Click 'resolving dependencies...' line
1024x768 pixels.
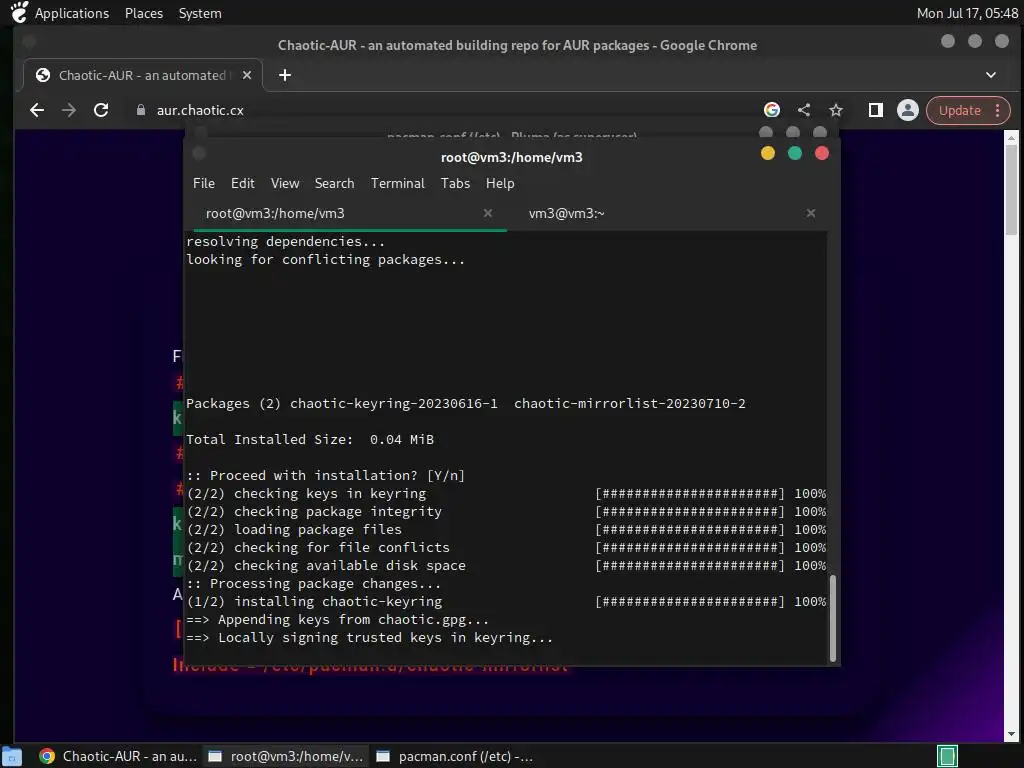(285, 242)
